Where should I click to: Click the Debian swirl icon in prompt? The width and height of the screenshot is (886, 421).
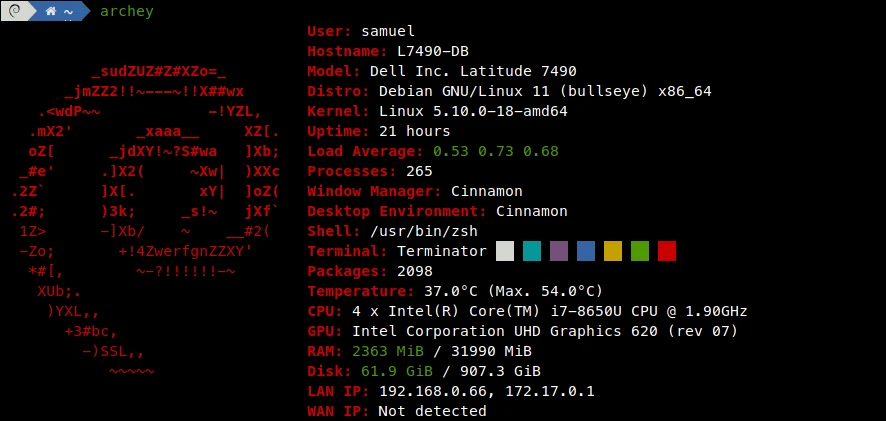[15, 11]
